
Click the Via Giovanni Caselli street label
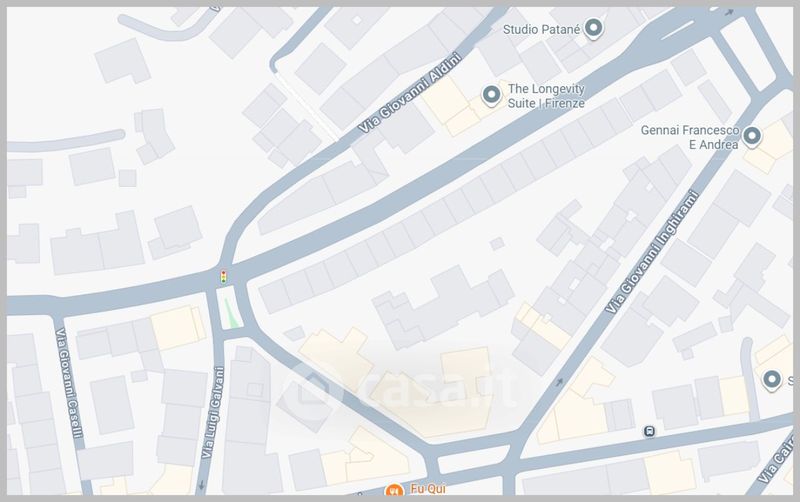coord(69,383)
